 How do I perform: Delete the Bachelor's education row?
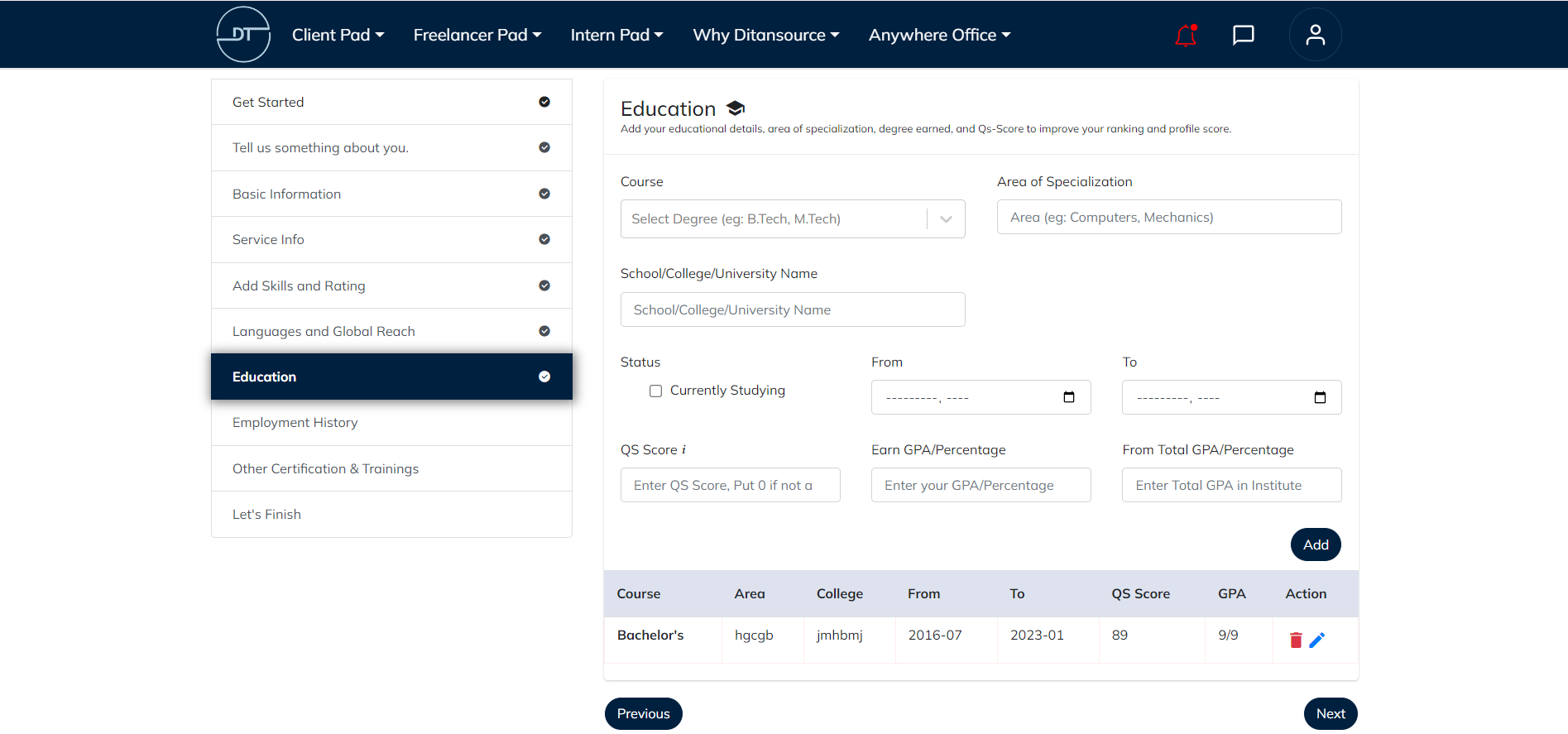1296,640
